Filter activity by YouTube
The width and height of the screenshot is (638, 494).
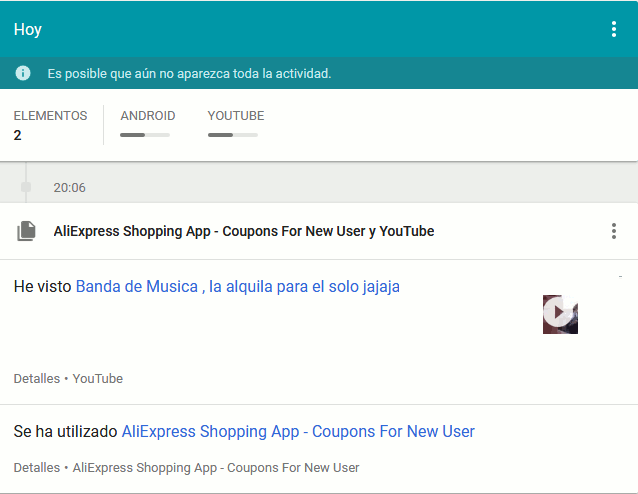(x=235, y=116)
